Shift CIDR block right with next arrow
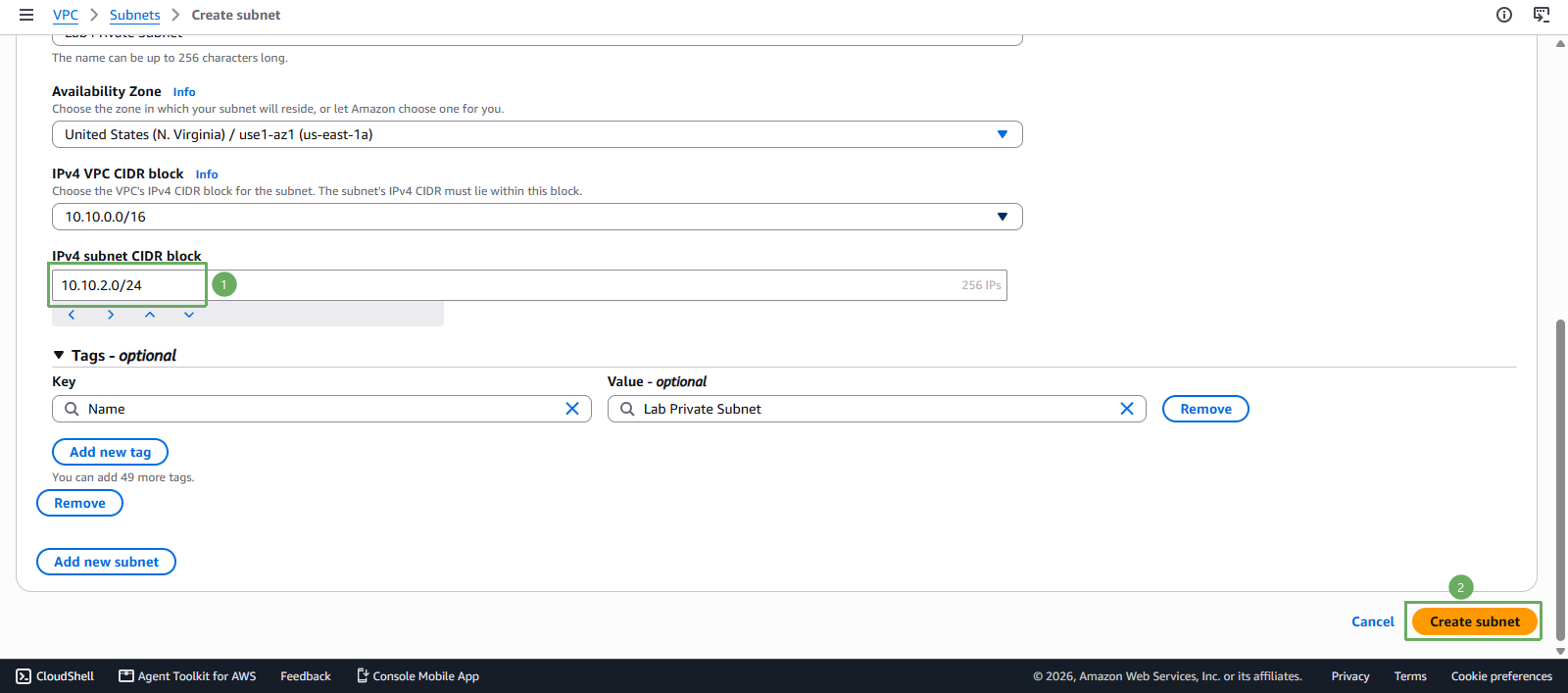This screenshot has height=693, width=1568. point(111,315)
